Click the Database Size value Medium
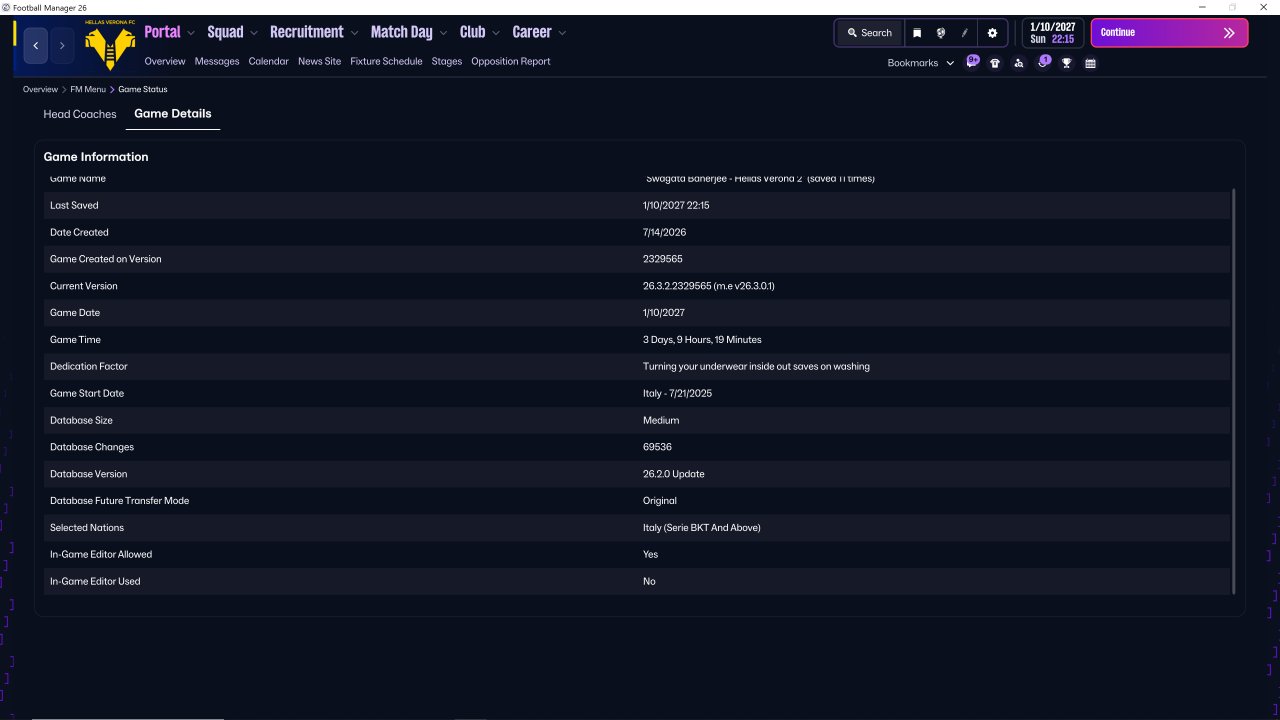 coord(661,421)
